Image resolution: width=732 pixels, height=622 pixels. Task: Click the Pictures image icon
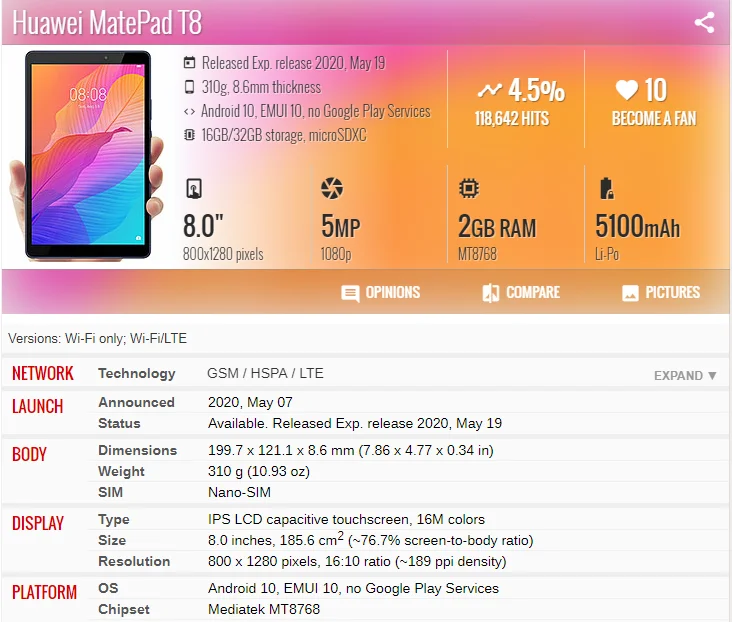coord(630,293)
